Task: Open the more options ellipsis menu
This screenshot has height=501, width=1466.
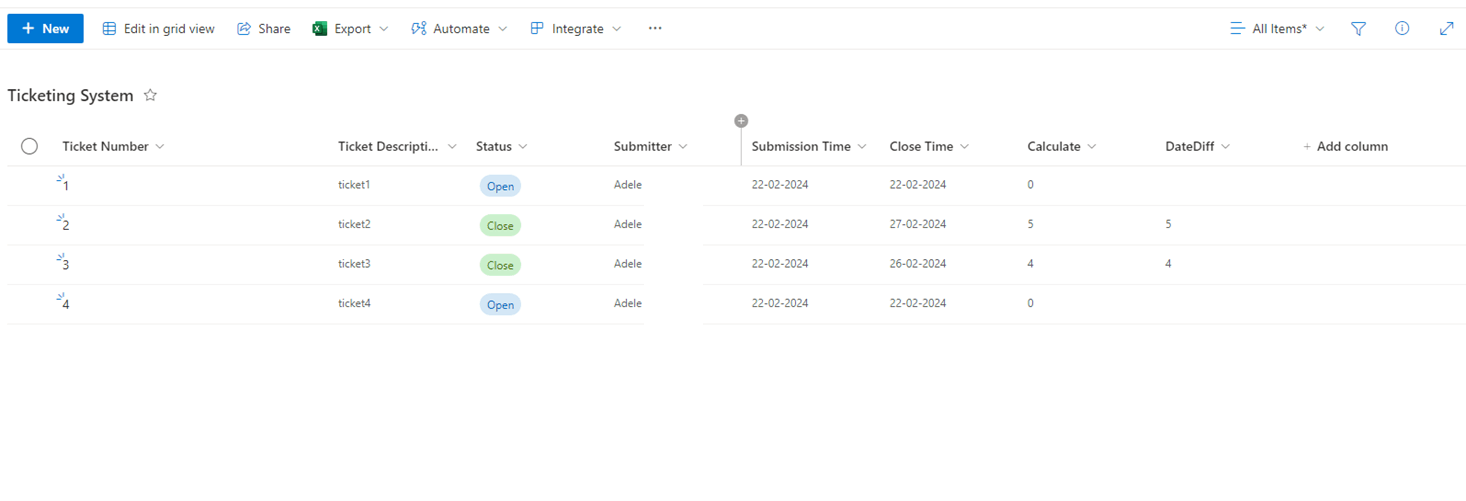Action: click(655, 29)
